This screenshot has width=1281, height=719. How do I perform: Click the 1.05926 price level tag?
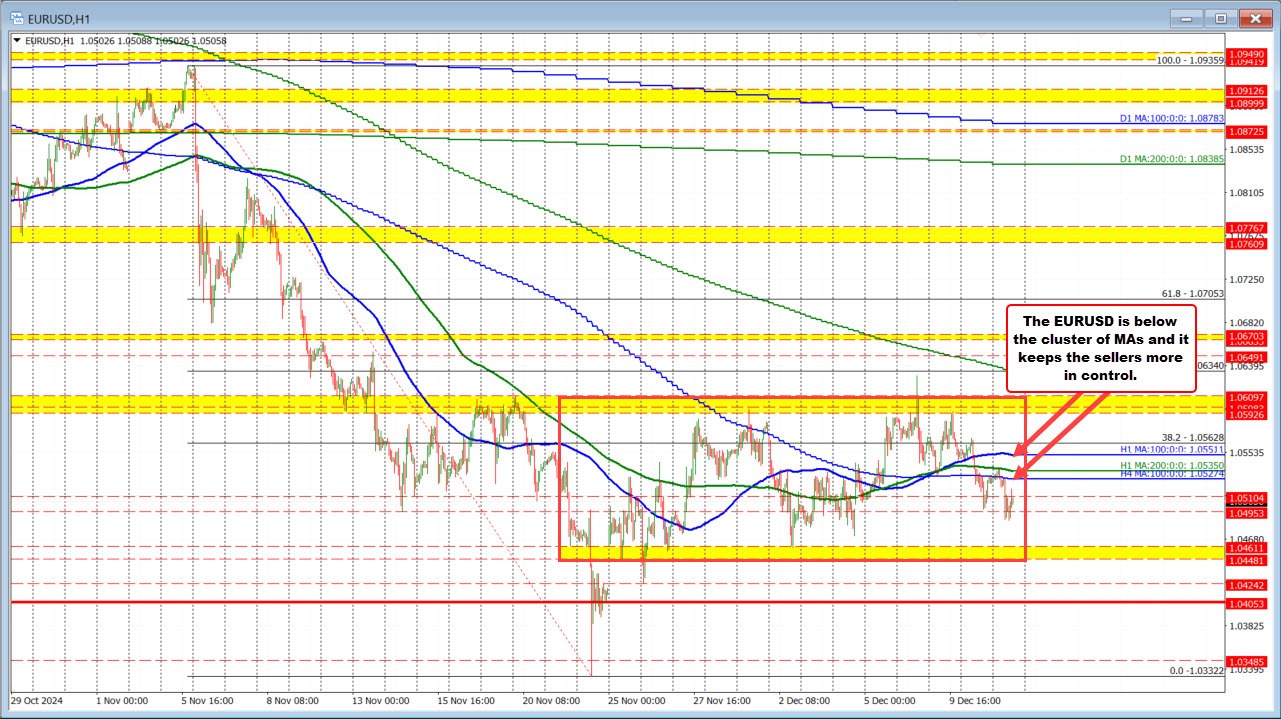[1248, 414]
